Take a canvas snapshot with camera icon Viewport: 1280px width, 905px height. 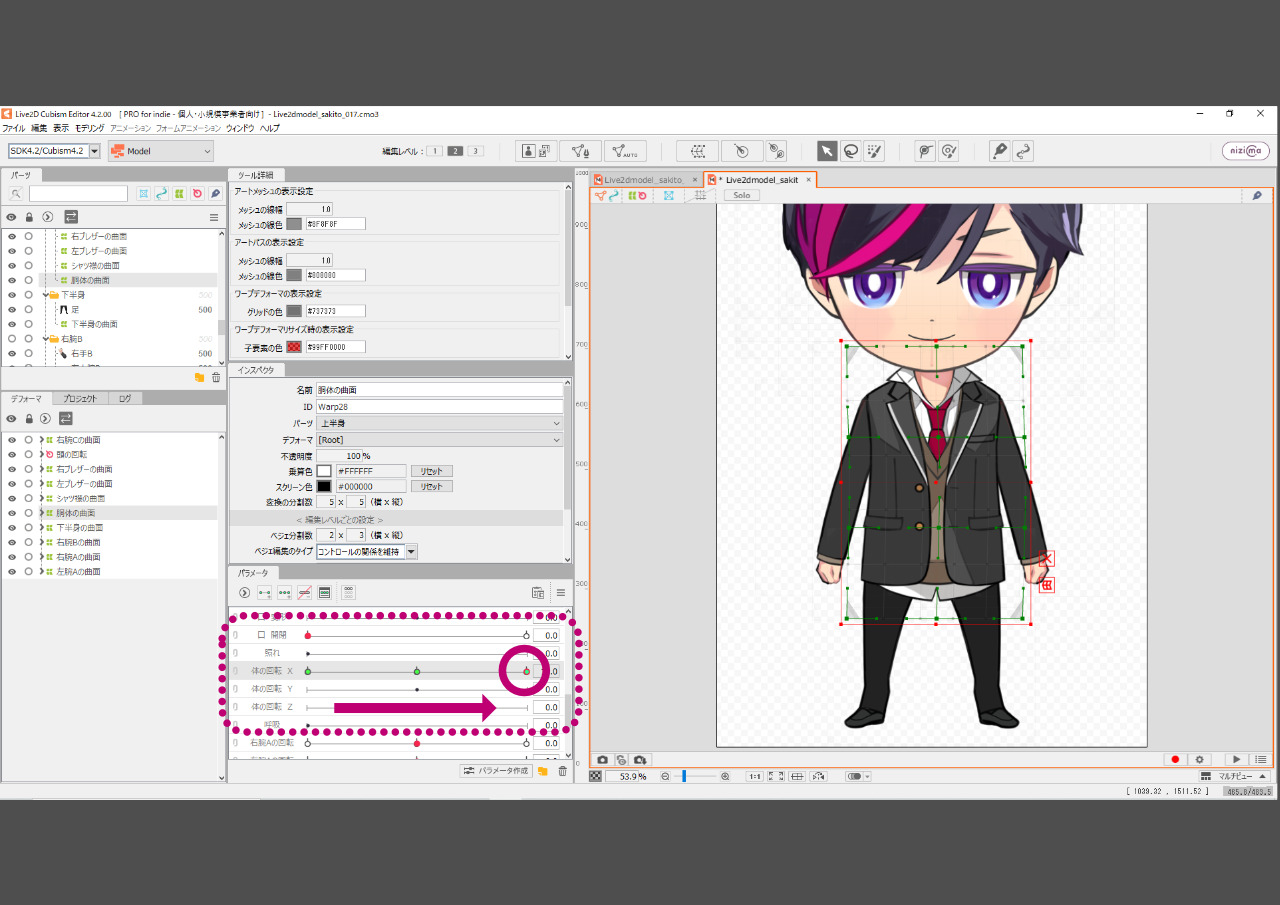pyautogui.click(x=602, y=760)
